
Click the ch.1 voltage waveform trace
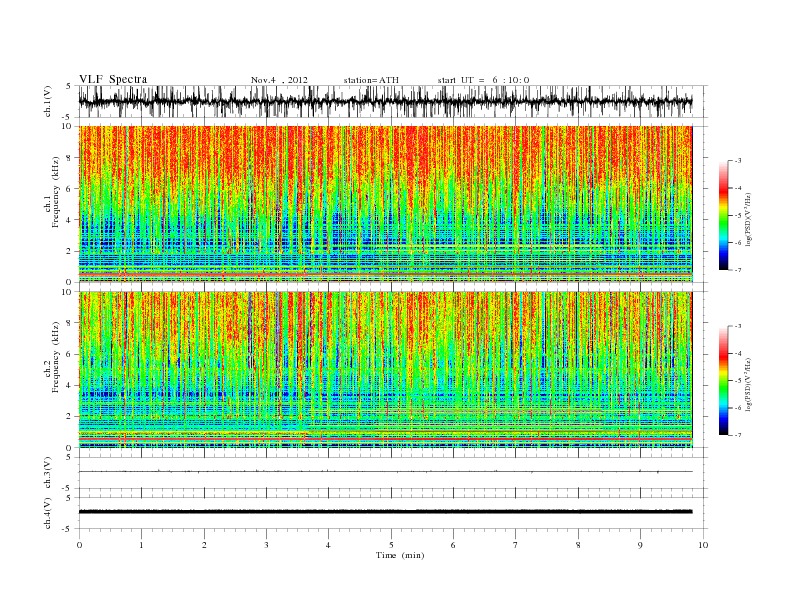click(385, 101)
